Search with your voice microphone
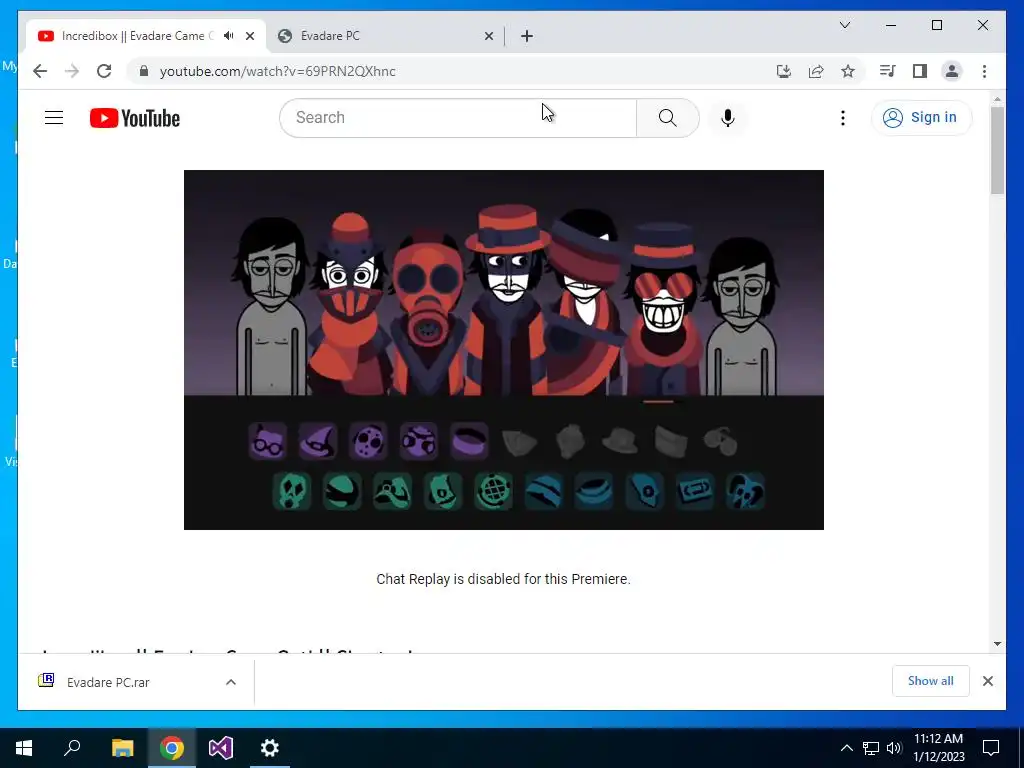The image size is (1024, 768). point(728,118)
